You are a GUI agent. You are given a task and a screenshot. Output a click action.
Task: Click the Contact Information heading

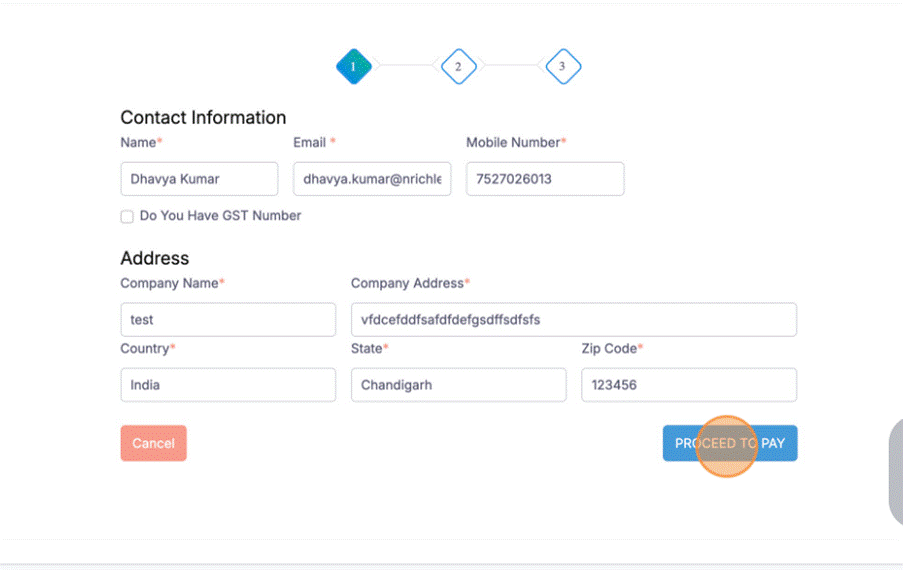(203, 117)
